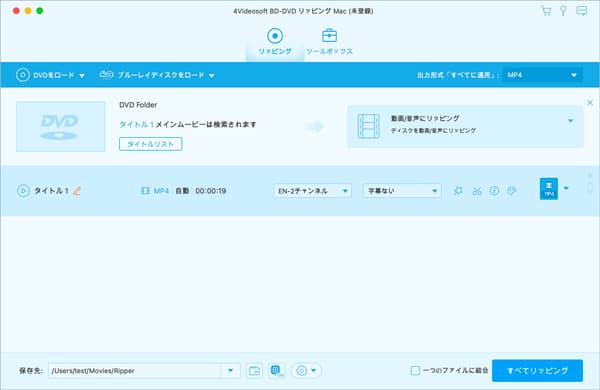Image resolution: width=600 pixels, height=390 pixels.
Task: Click the blue MP4 profile icon
Action: coord(549,189)
